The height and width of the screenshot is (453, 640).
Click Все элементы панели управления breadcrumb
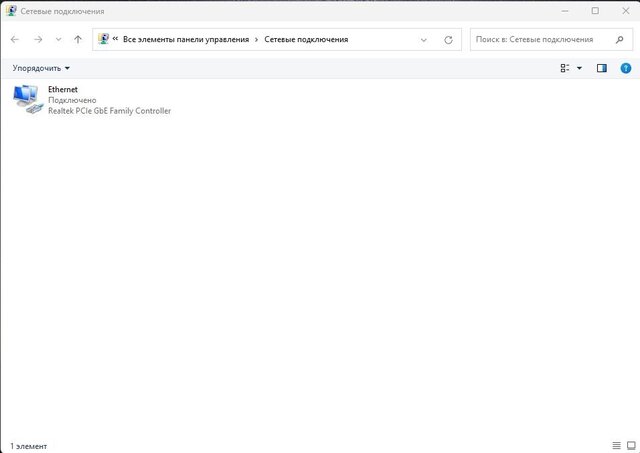pos(186,40)
